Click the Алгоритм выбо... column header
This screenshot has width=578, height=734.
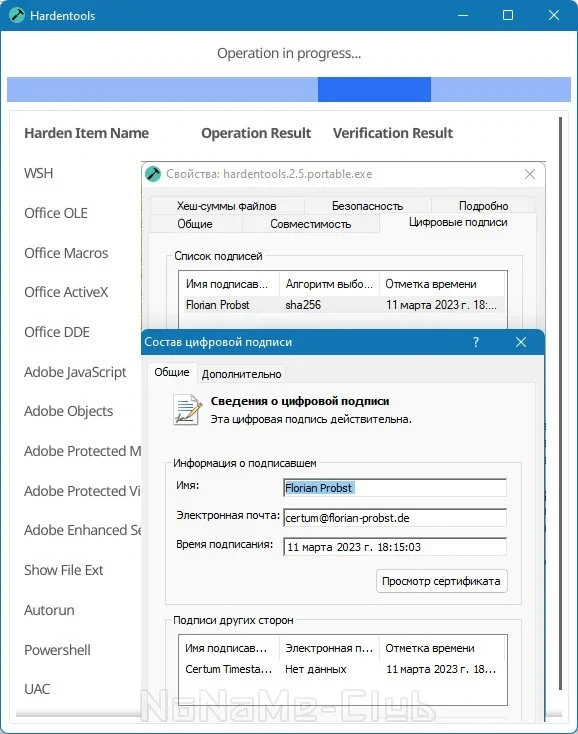tap(329, 284)
